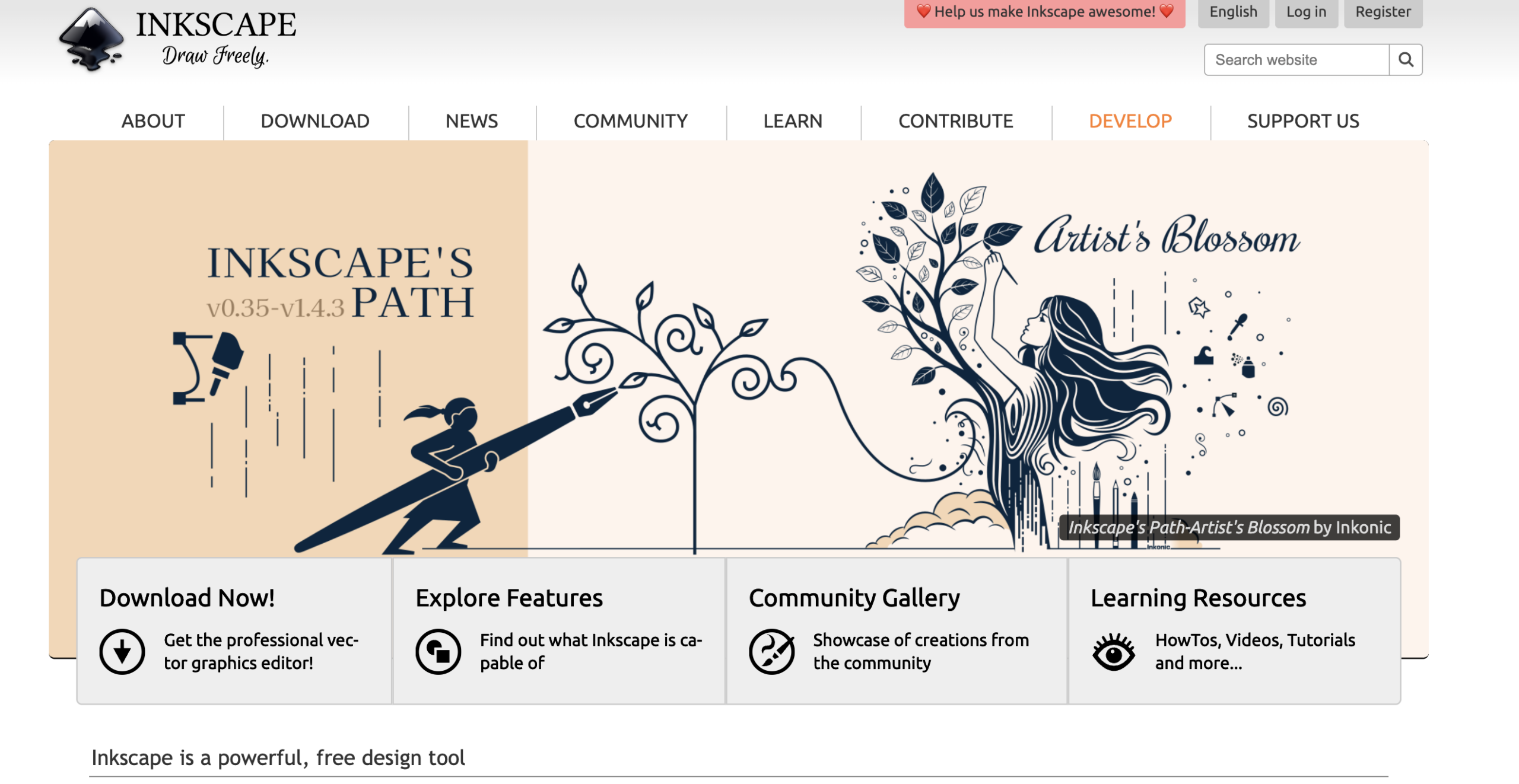
Task: Click 'Get the professional vector graphics editor!' text
Action: click(261, 651)
